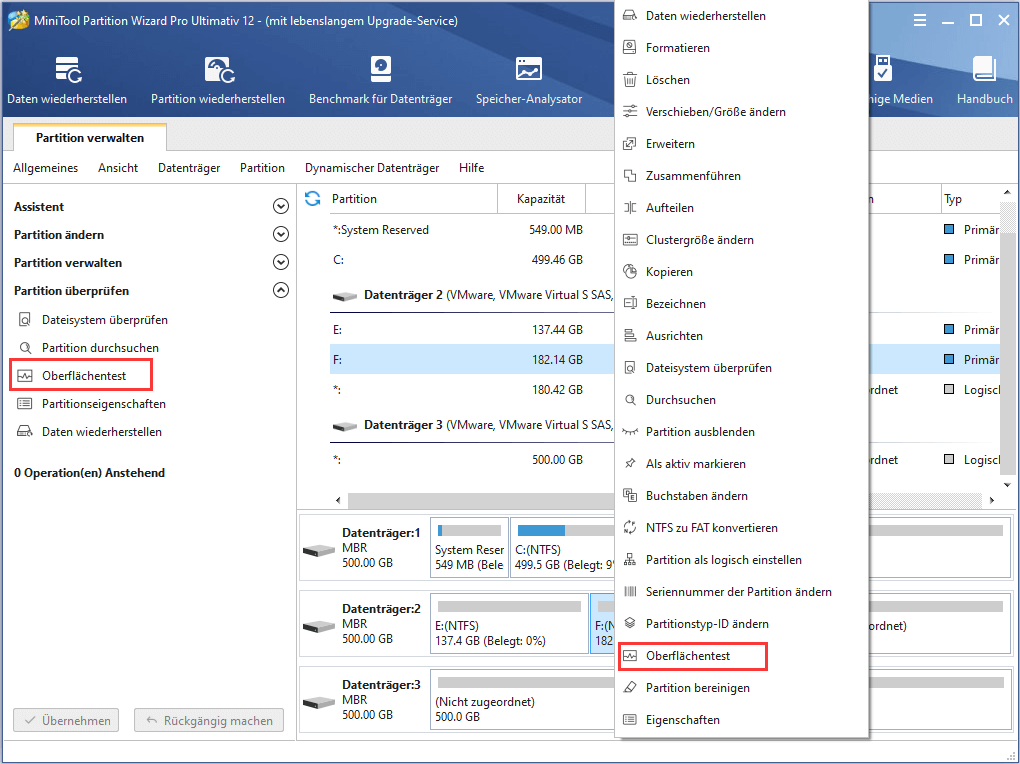This screenshot has height=764, width=1020.
Task: Open the Handbuch toolbar icon
Action: pos(984,81)
